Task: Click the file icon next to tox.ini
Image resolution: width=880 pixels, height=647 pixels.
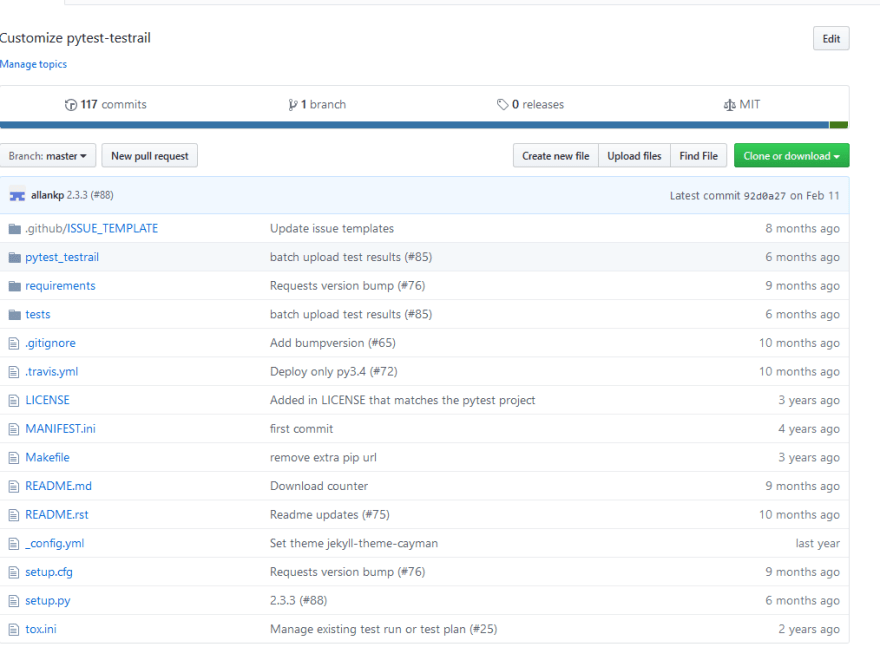Action: [x=14, y=630]
